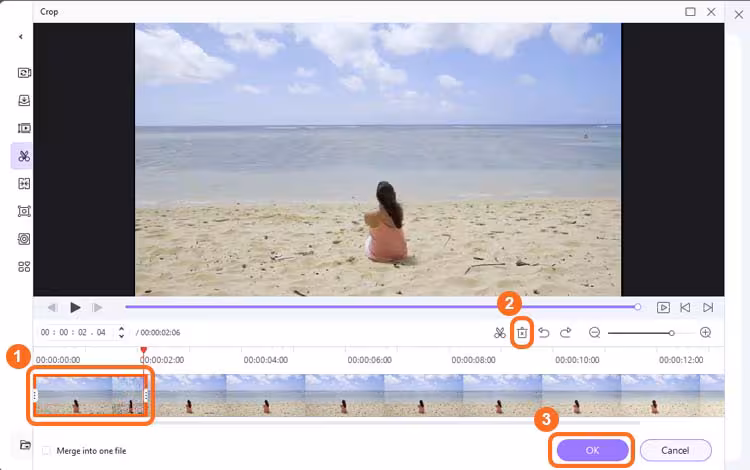
Task: Step to the previous frame
Action: click(53, 307)
